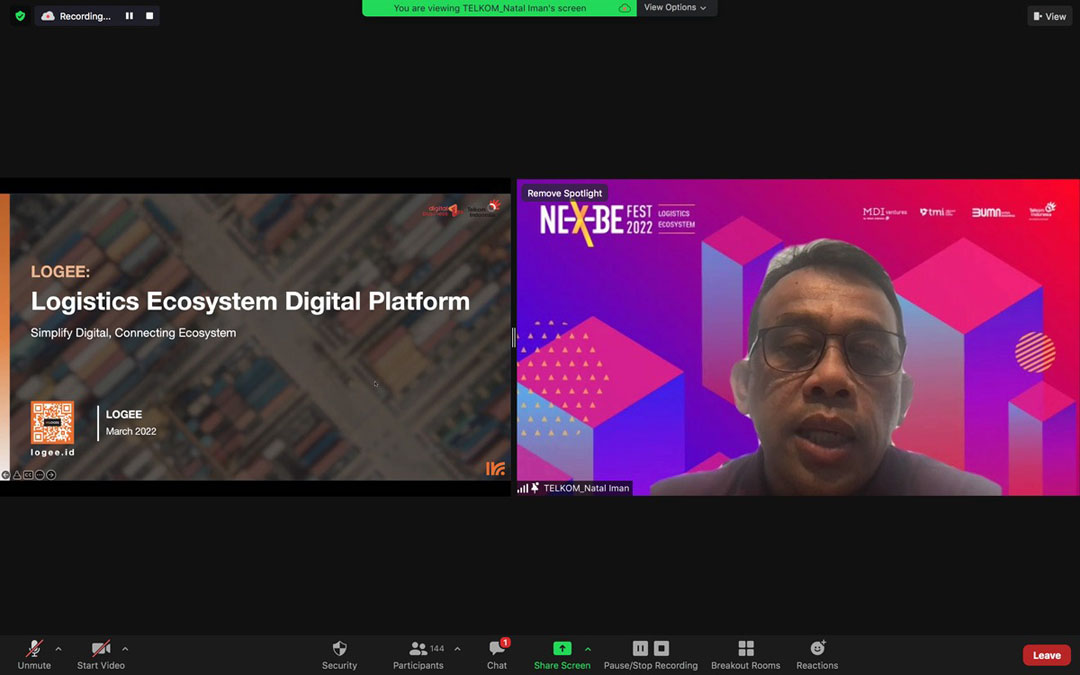1080x675 pixels.
Task: Stop recording from the bottom toolbar
Action: (661, 648)
